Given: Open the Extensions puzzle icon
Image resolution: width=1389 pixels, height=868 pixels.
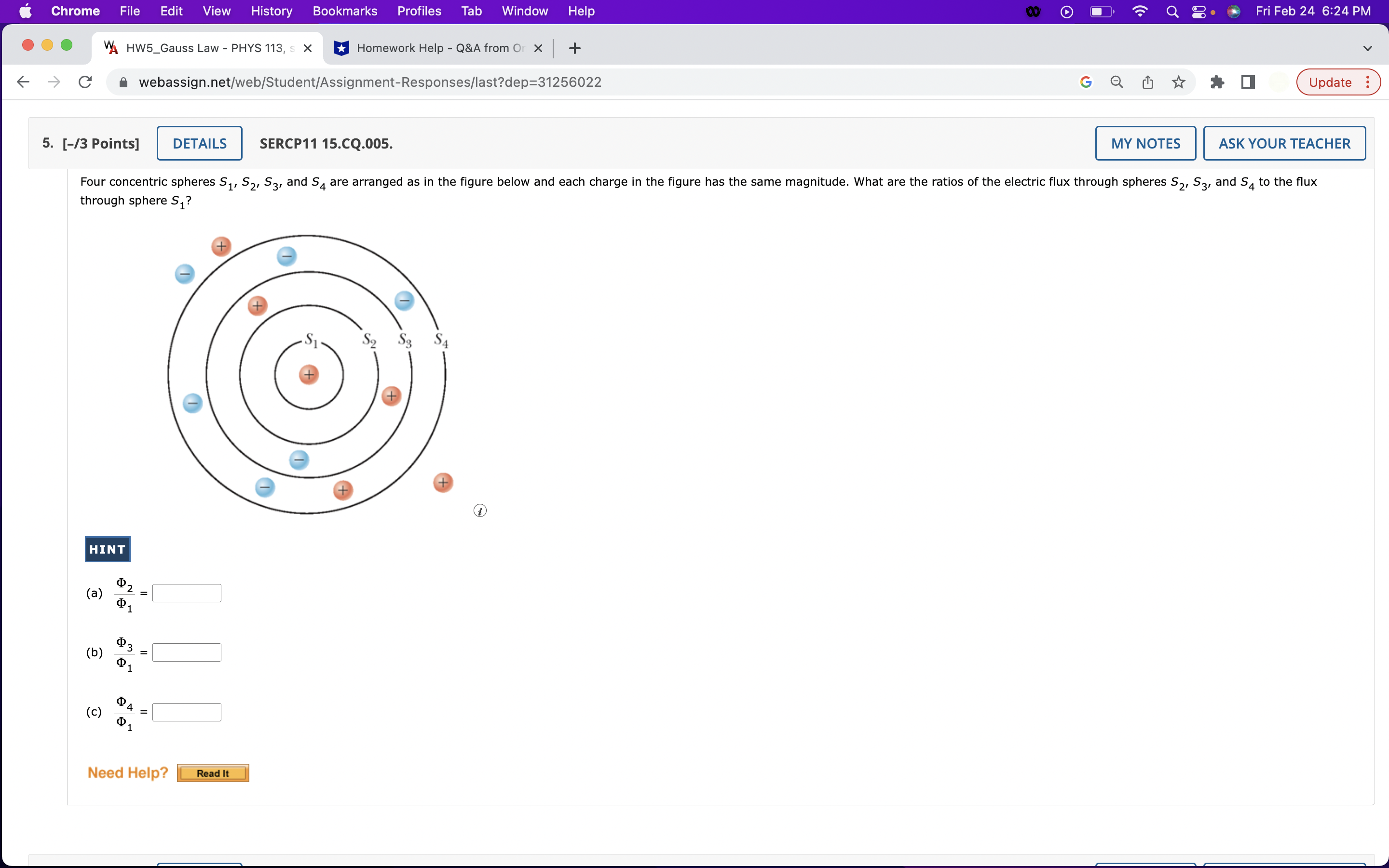Looking at the screenshot, I should [1217, 81].
